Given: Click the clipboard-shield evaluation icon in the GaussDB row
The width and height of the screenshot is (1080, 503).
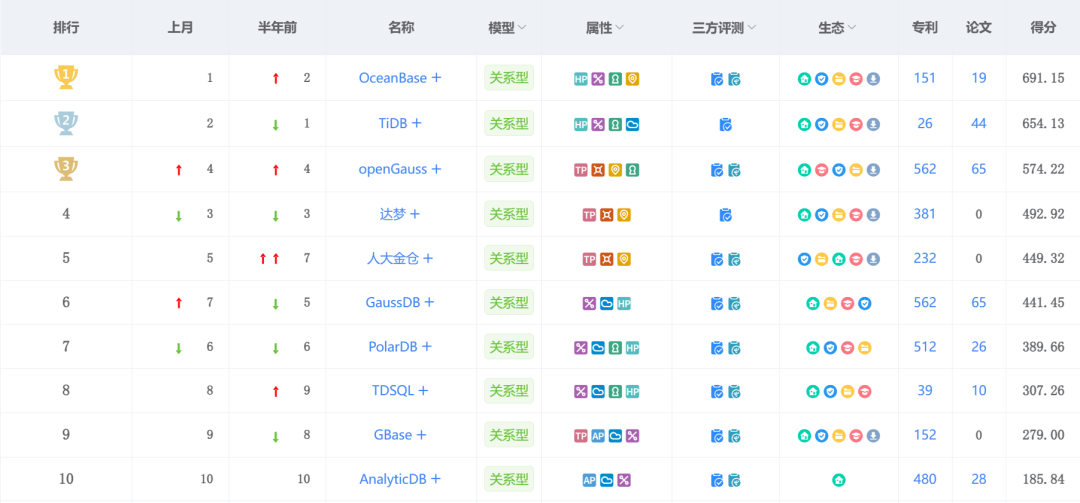Looking at the screenshot, I should pos(734,303).
